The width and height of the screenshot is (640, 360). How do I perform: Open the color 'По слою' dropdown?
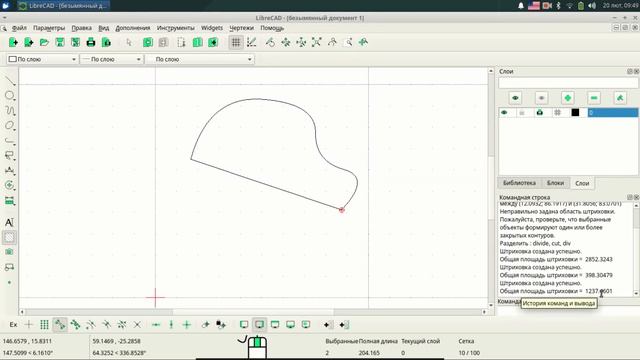pyautogui.click(x=42, y=59)
